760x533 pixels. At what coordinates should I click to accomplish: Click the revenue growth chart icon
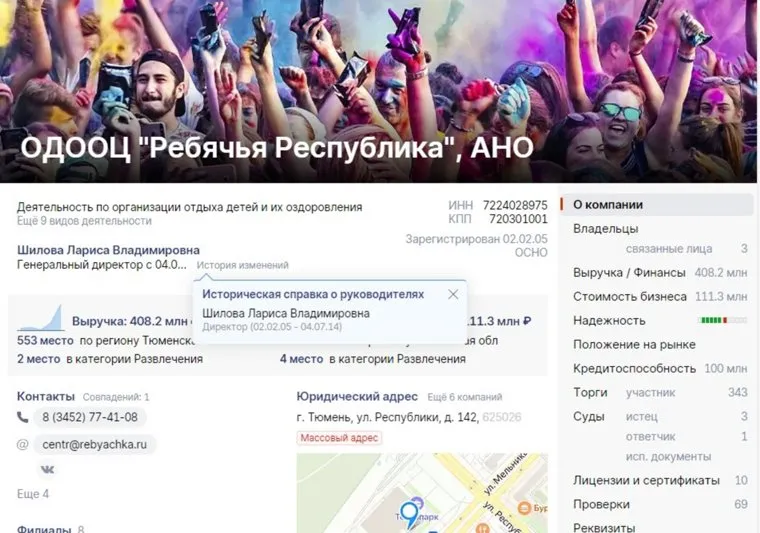(x=41, y=318)
